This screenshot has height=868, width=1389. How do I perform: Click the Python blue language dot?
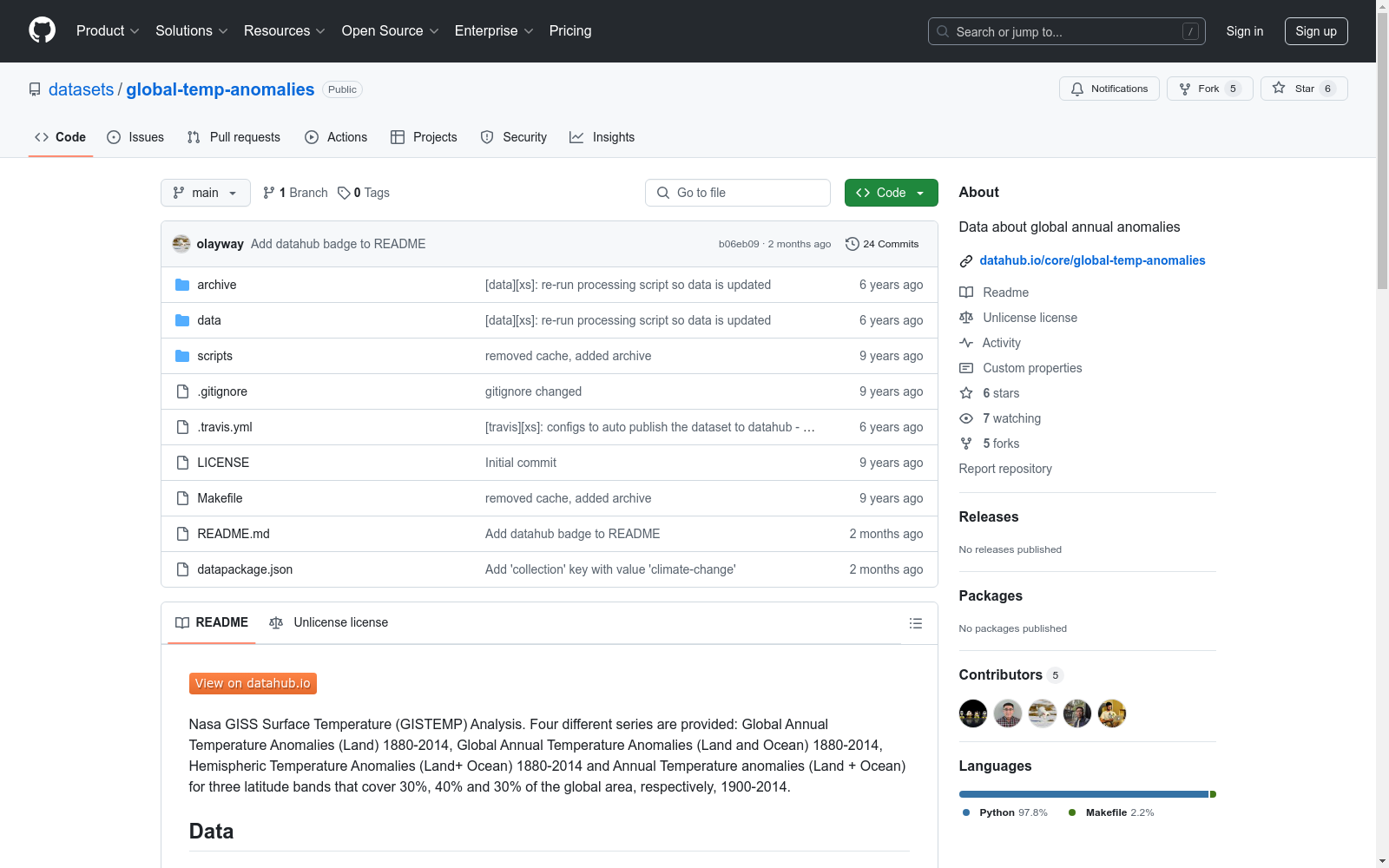[966, 812]
